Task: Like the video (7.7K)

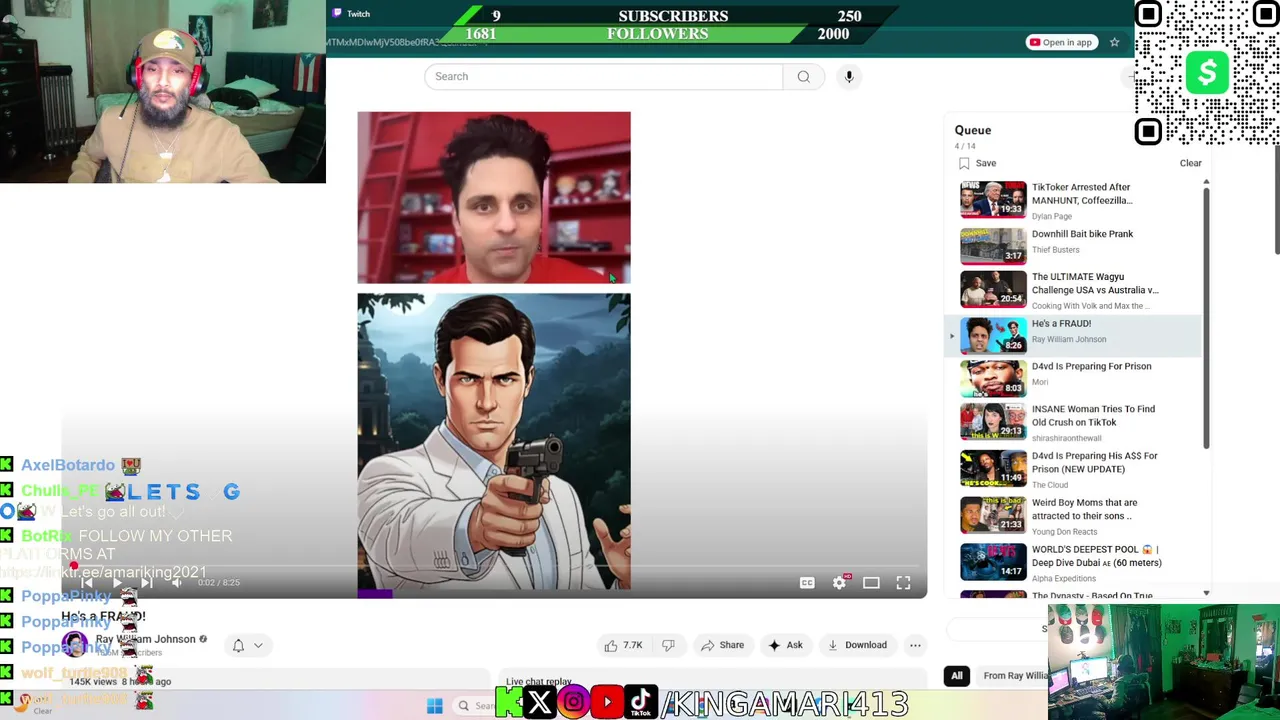Action: [623, 645]
